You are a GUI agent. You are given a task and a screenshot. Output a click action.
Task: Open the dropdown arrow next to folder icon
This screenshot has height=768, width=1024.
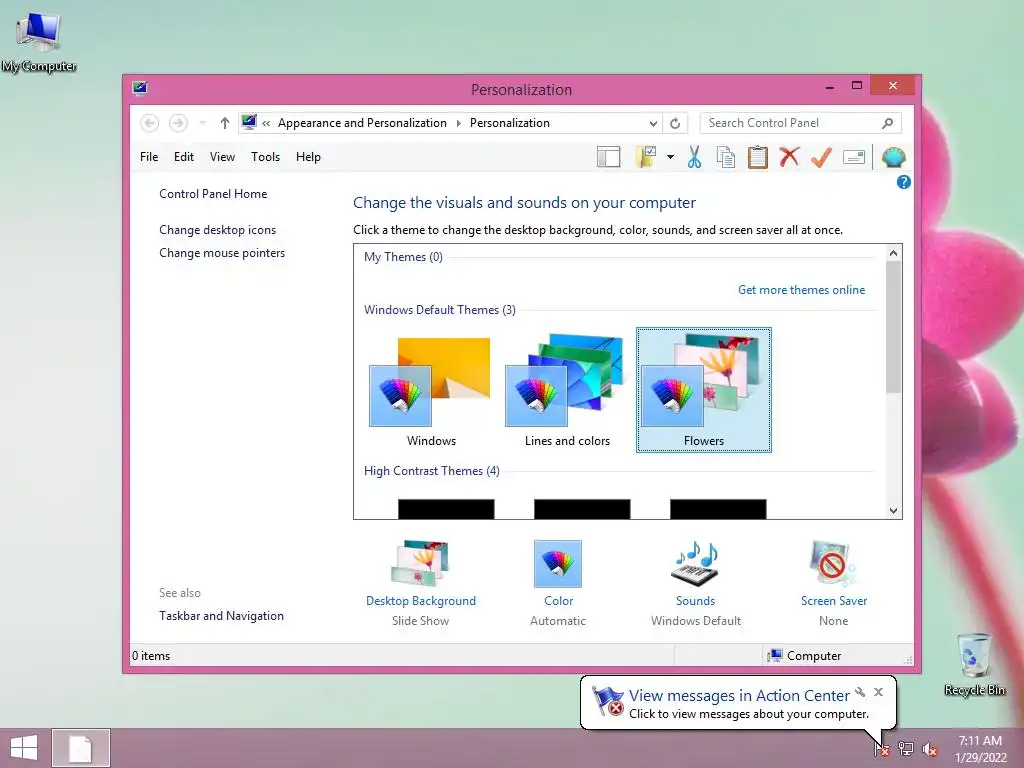click(x=670, y=157)
